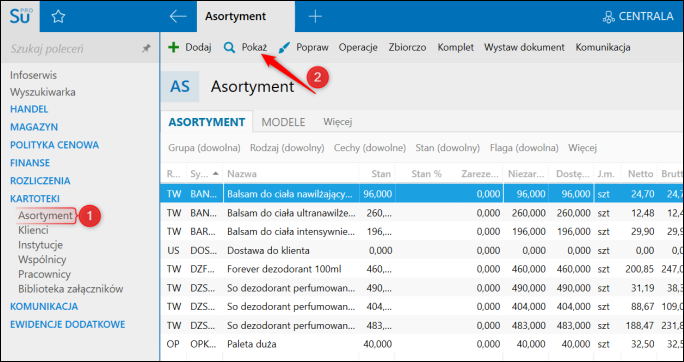Sort by the Nazwa column header

[x=242, y=174]
